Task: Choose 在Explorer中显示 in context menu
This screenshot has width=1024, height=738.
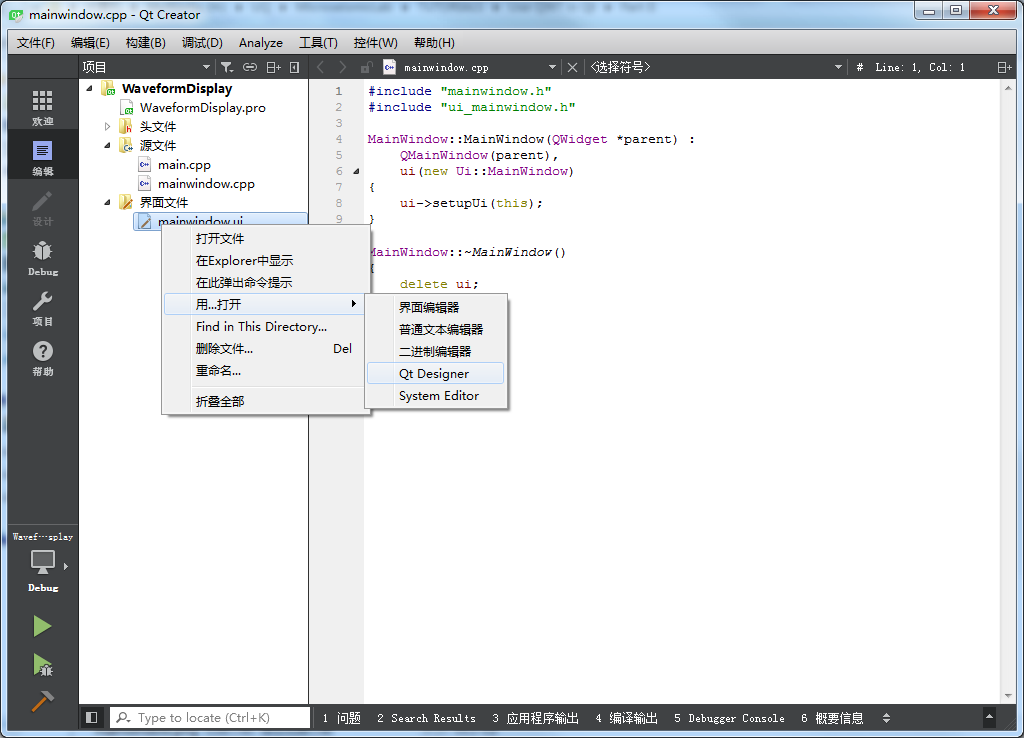Action: (265, 261)
